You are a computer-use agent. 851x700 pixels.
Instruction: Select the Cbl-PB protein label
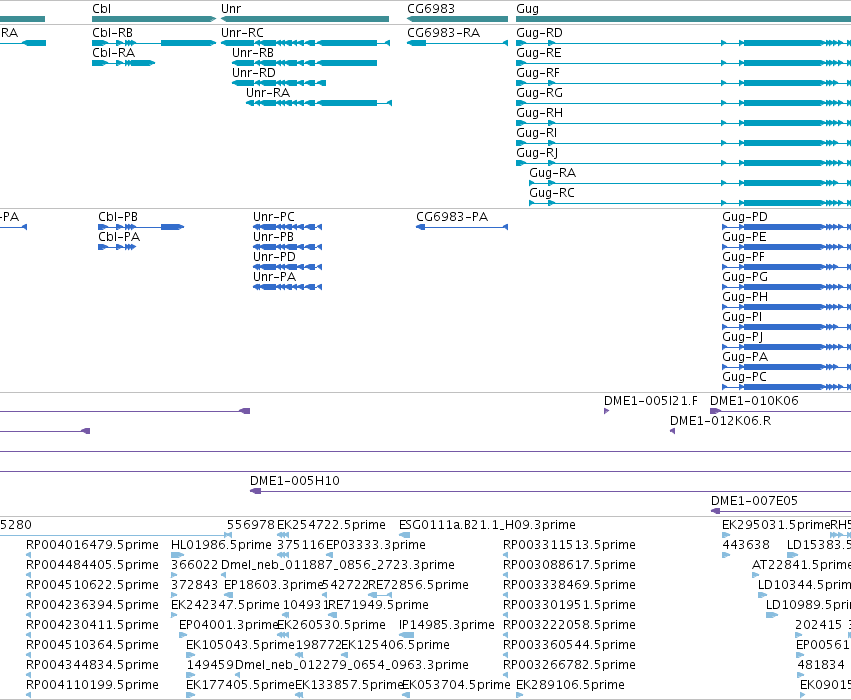point(118,217)
